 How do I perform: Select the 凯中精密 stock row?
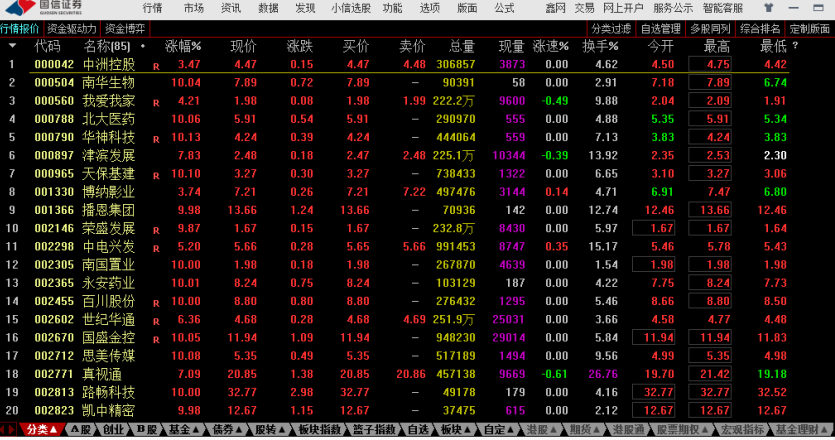(x=394, y=411)
